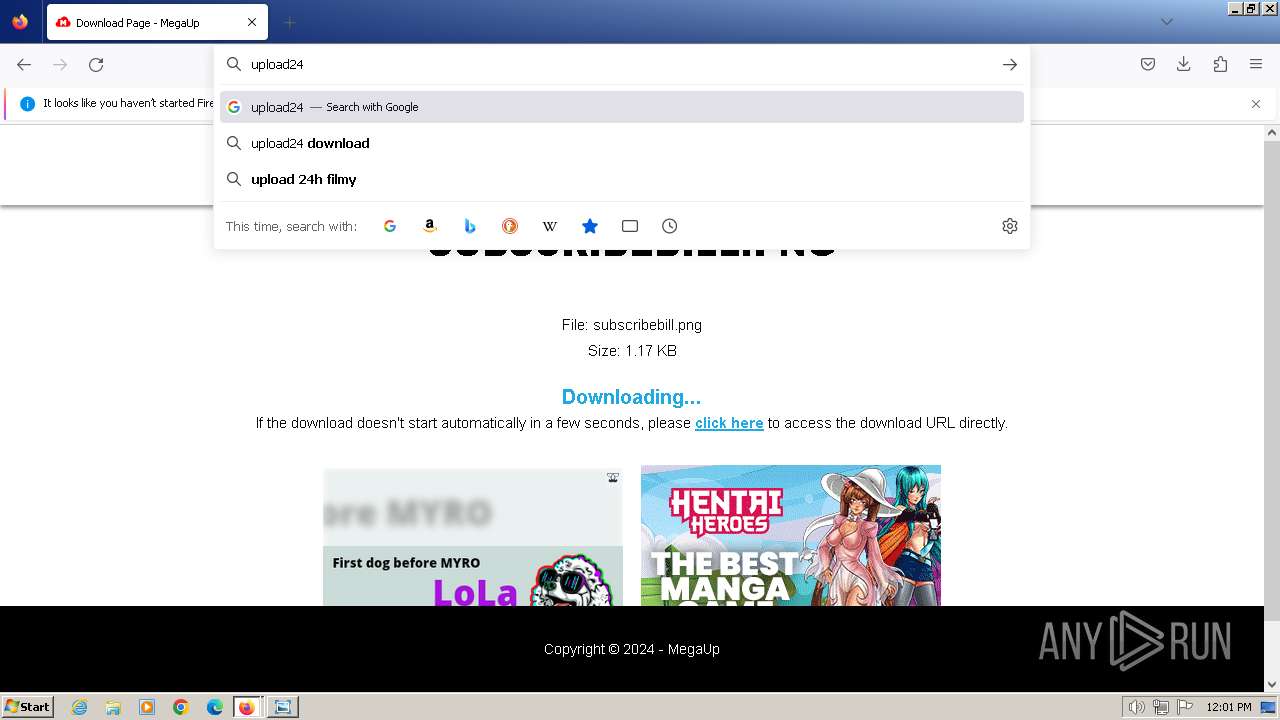Search this time with Wikipedia
Viewport: 1280px width, 720px height.
point(550,226)
